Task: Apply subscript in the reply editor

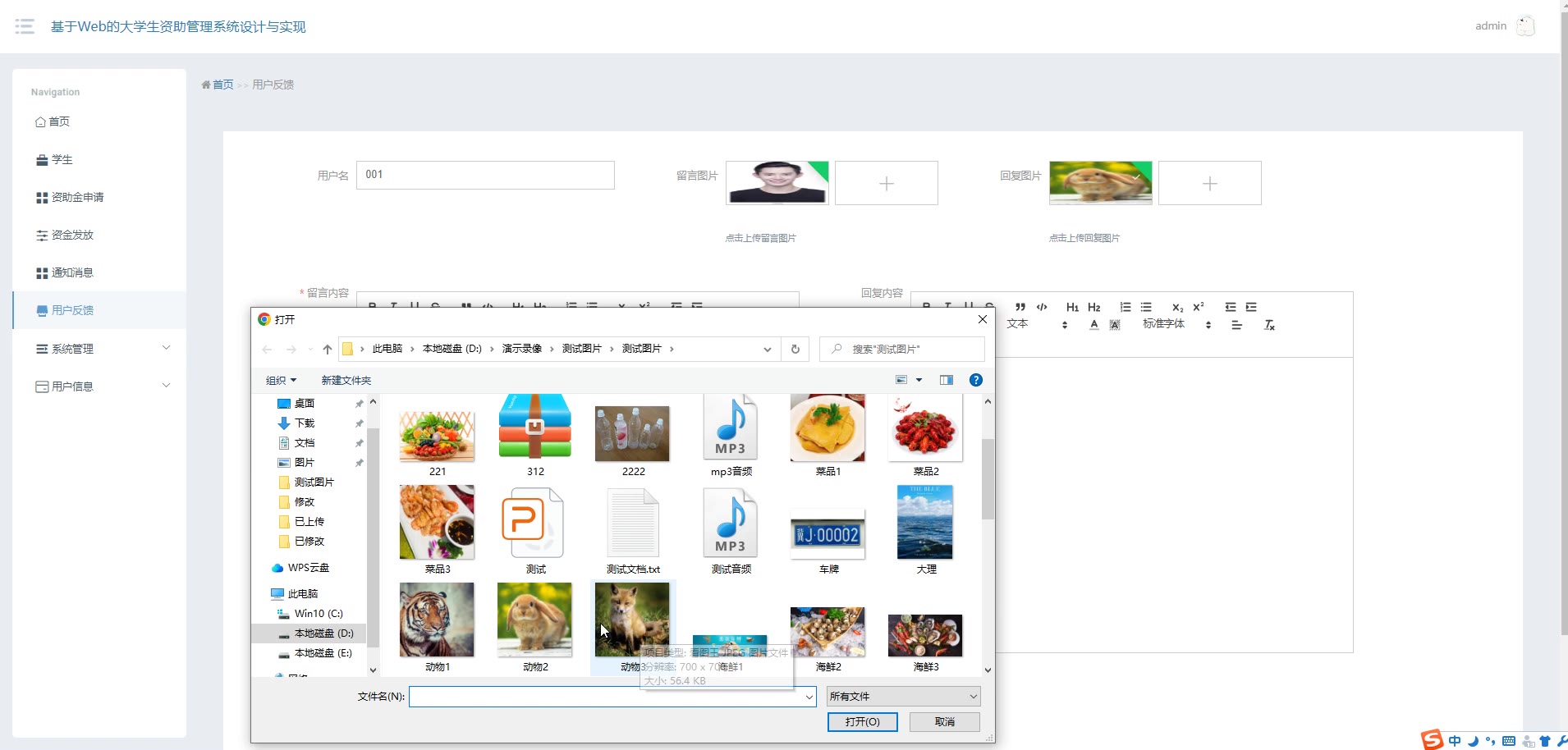Action: pos(1177,307)
